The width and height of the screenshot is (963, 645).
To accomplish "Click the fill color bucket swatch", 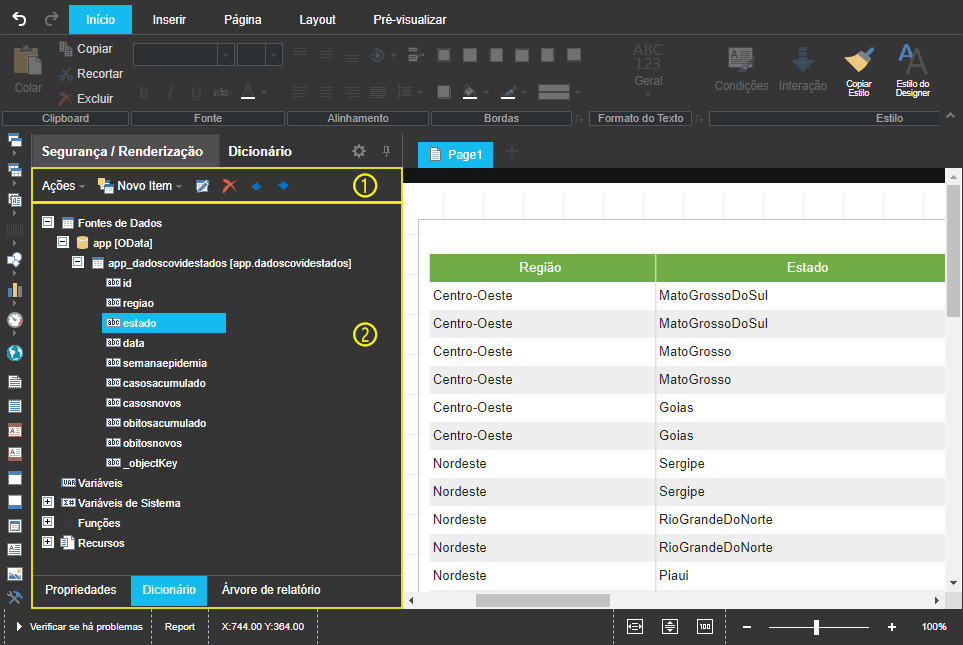I will [x=470, y=92].
